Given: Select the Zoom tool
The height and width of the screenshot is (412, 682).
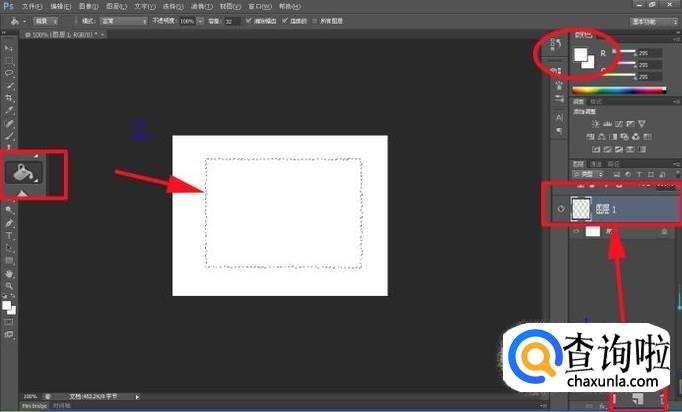Looking at the screenshot, I should [x=9, y=286].
